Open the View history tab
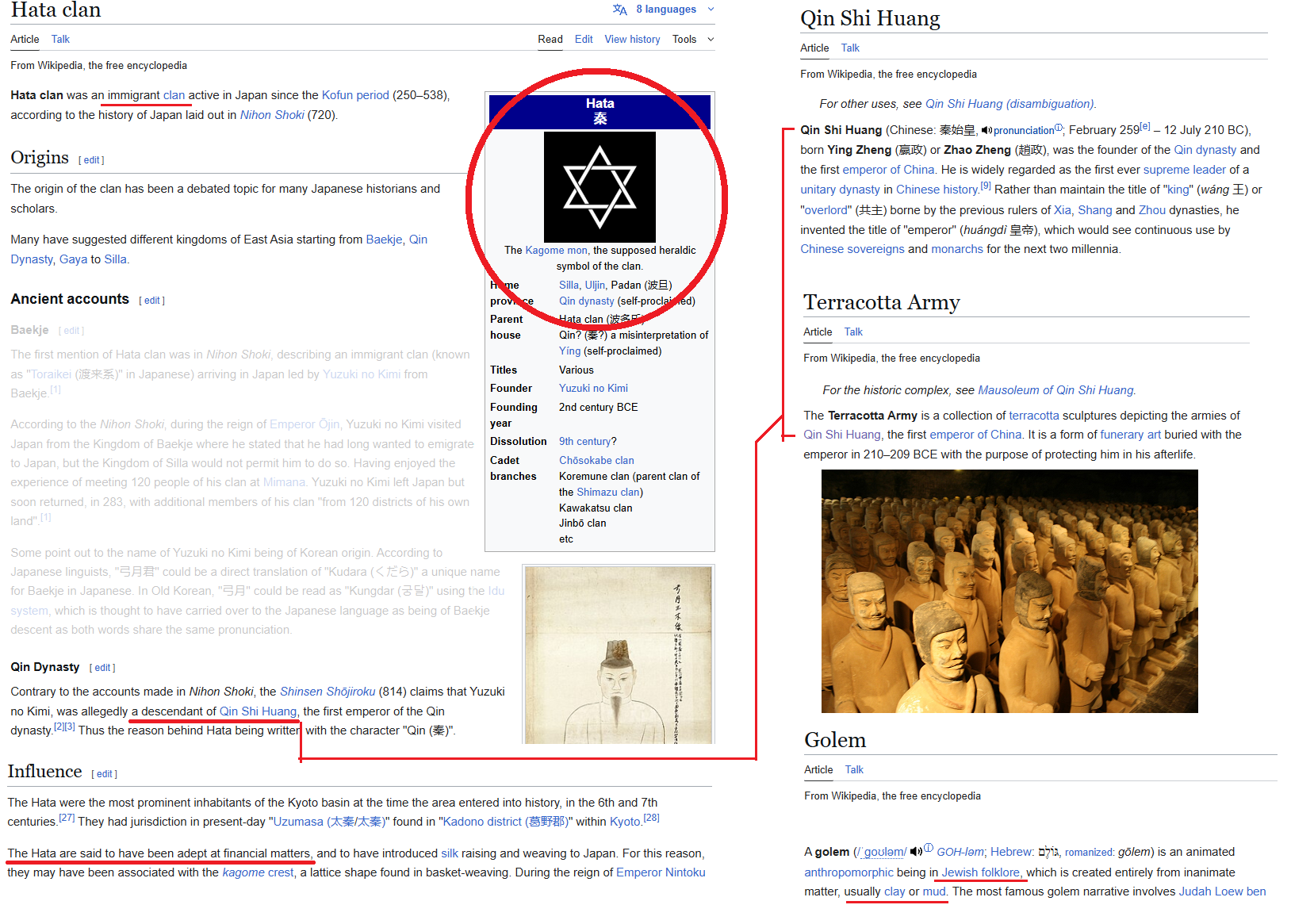The width and height of the screenshot is (1291, 924). [632, 39]
